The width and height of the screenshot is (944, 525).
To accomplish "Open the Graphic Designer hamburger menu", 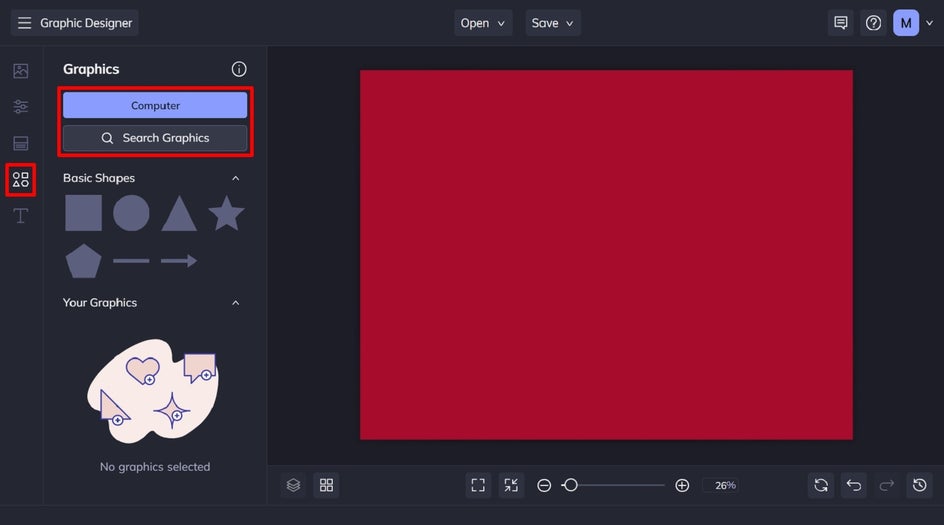I will point(24,23).
